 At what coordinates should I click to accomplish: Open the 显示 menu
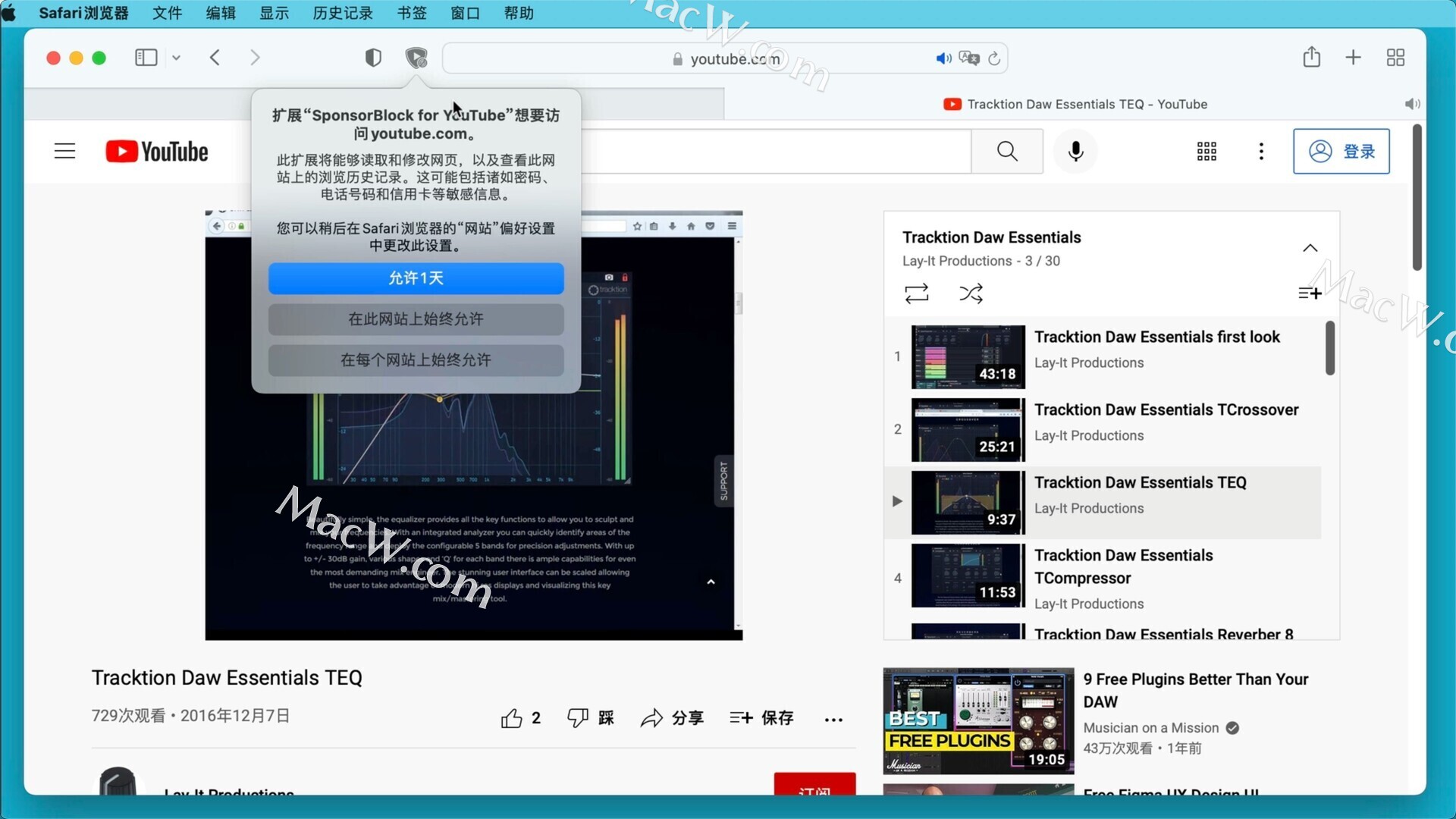[274, 13]
